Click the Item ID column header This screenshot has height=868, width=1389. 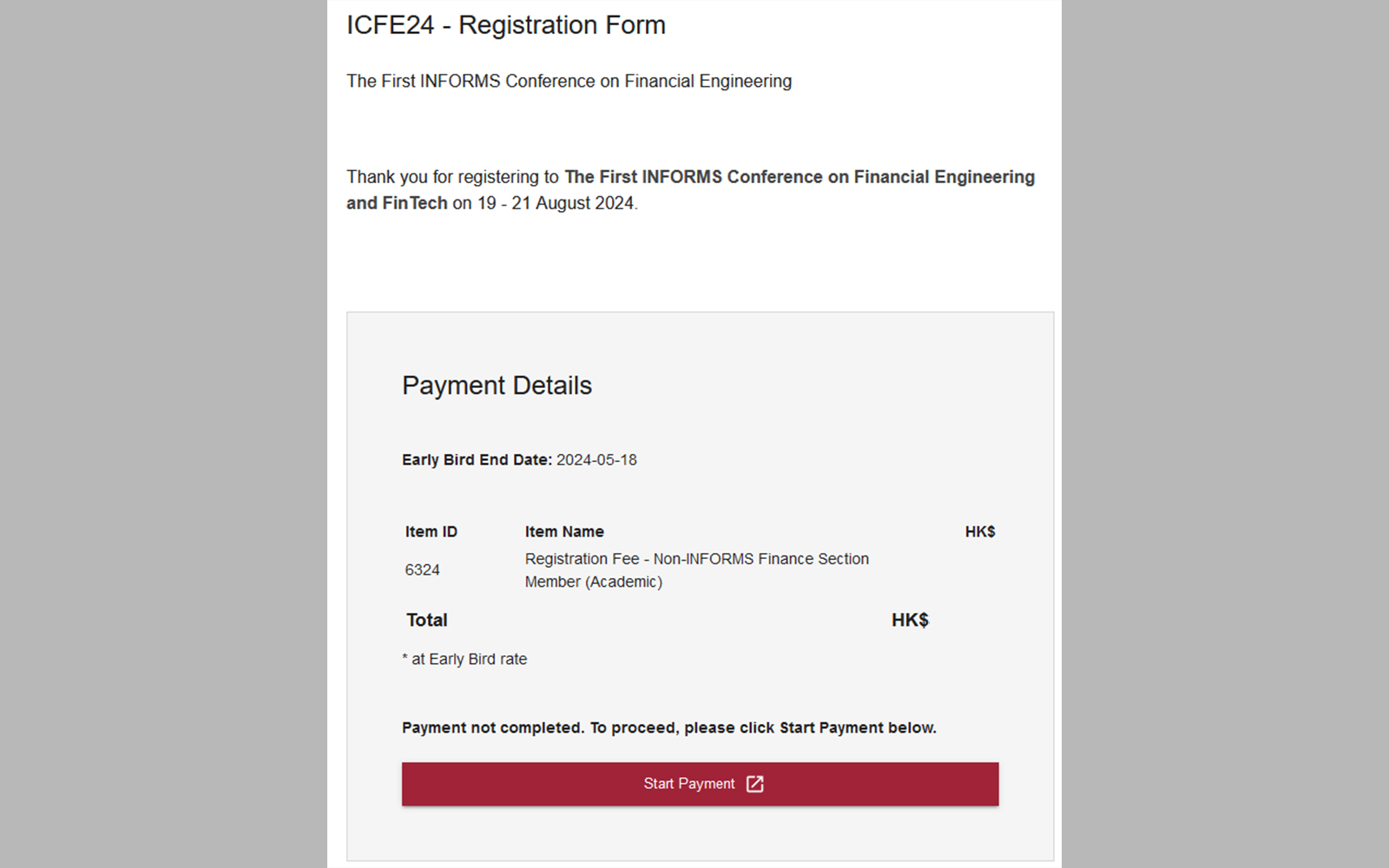pos(431,532)
